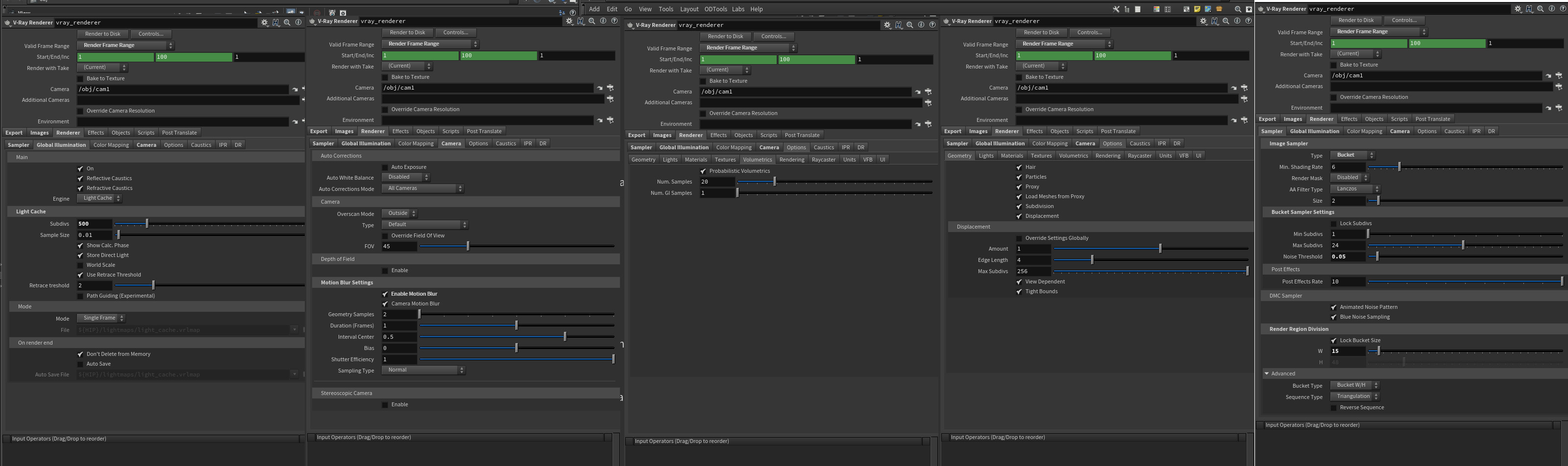Viewport: 1568px width, 466px height.
Task: Open gear menu in Image Sampler panel header
Action: [x=1518, y=9]
